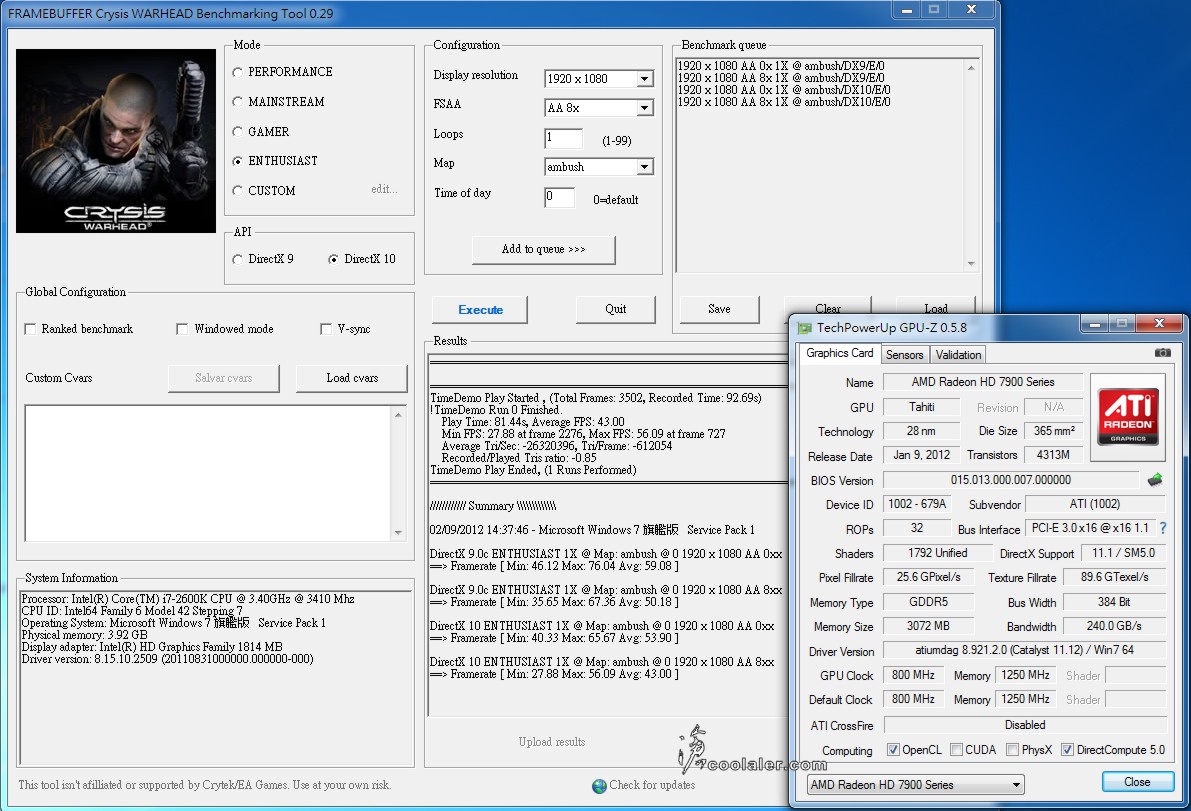Click the Save queue button

[x=719, y=309]
